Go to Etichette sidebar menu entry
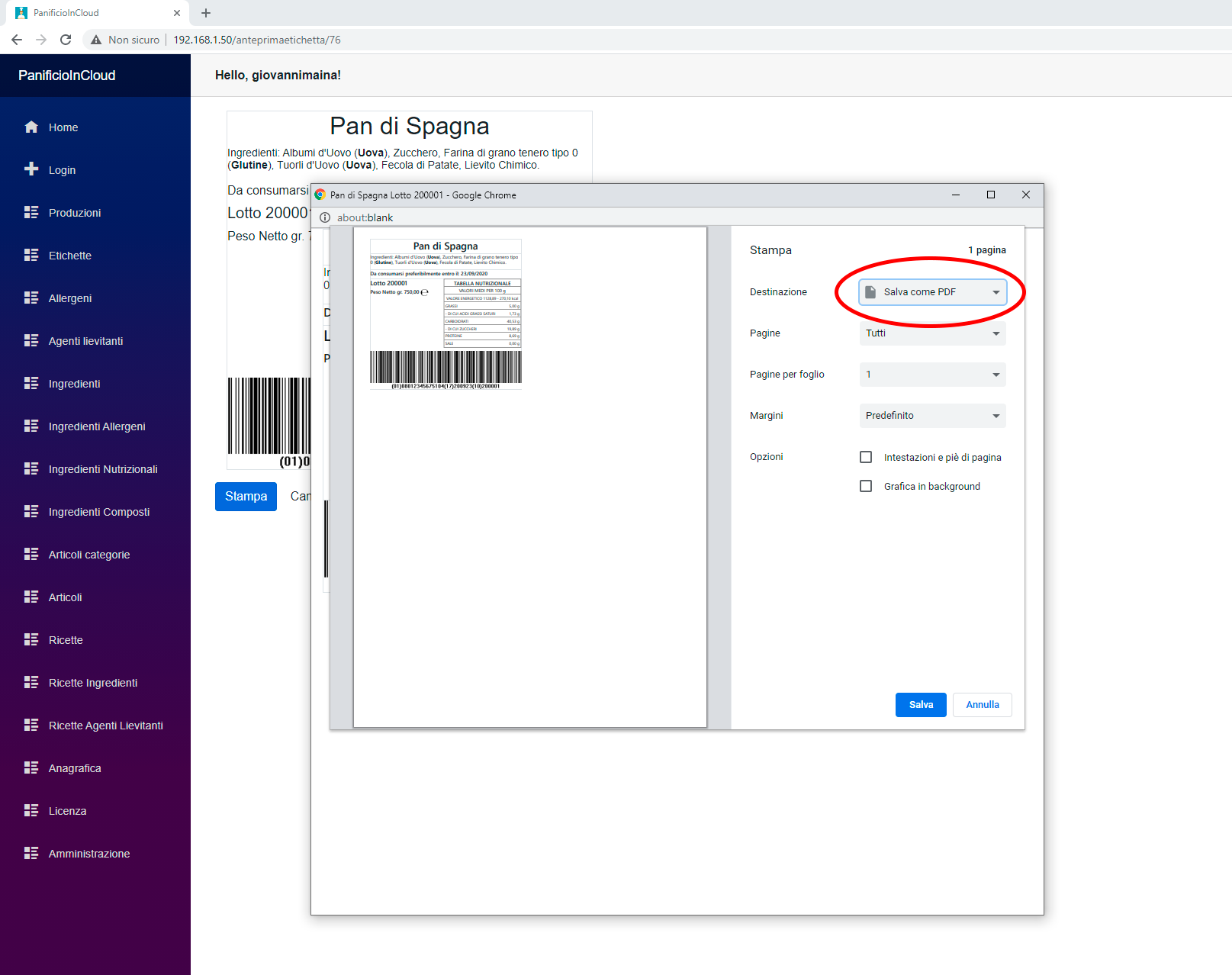1232x975 pixels. click(x=69, y=256)
